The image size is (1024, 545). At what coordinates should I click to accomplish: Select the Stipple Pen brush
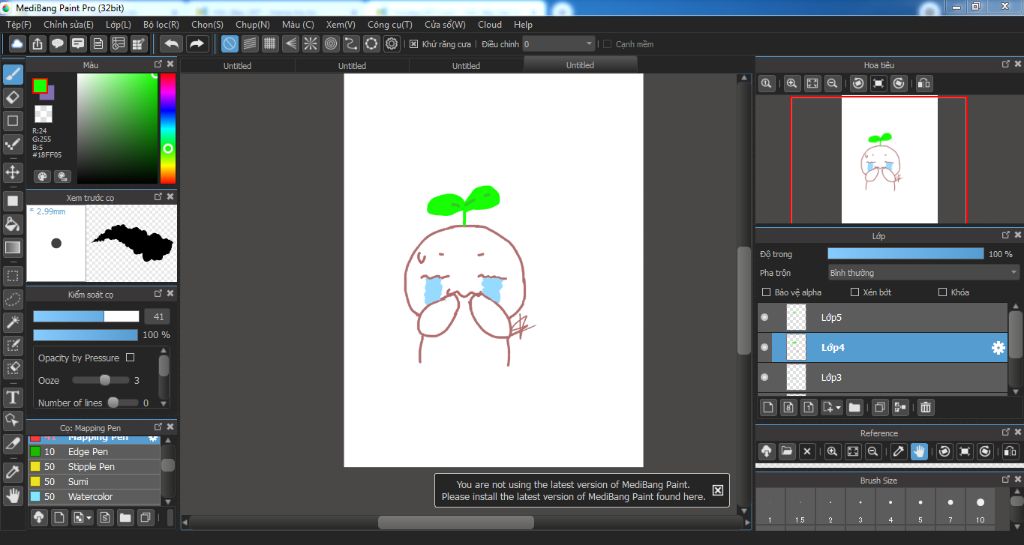94,467
